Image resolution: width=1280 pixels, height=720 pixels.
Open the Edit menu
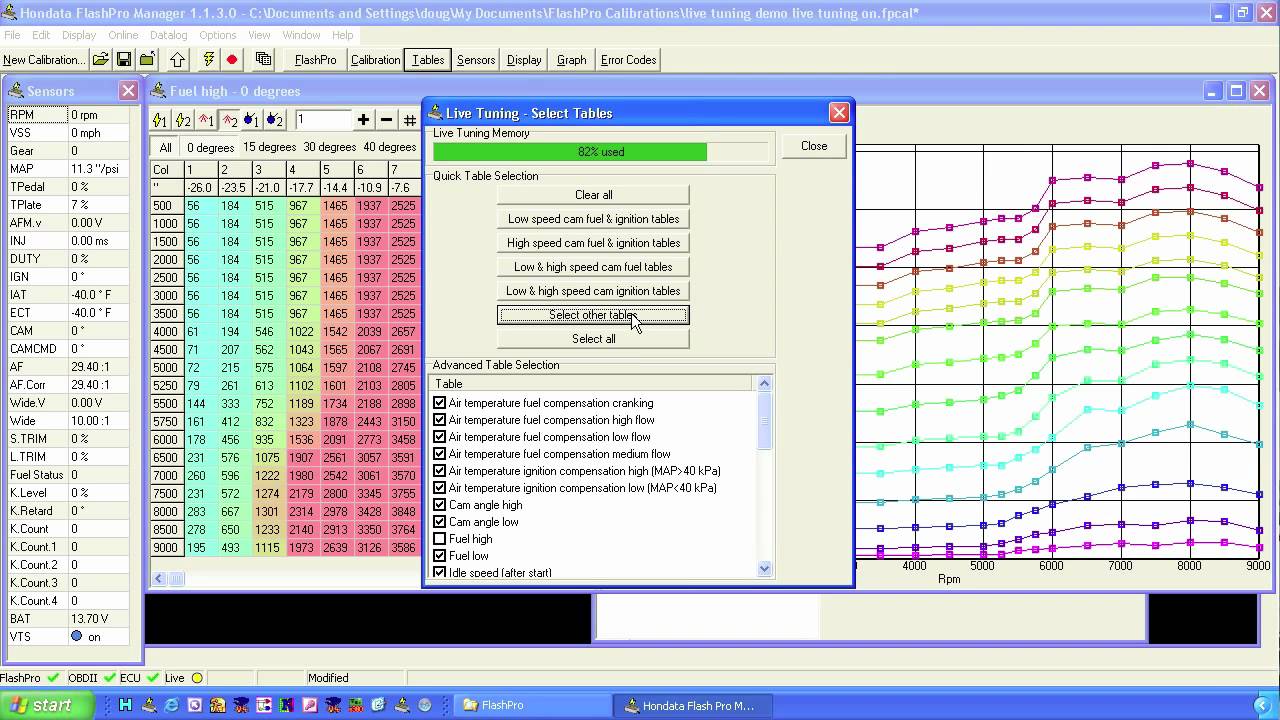[x=41, y=35]
